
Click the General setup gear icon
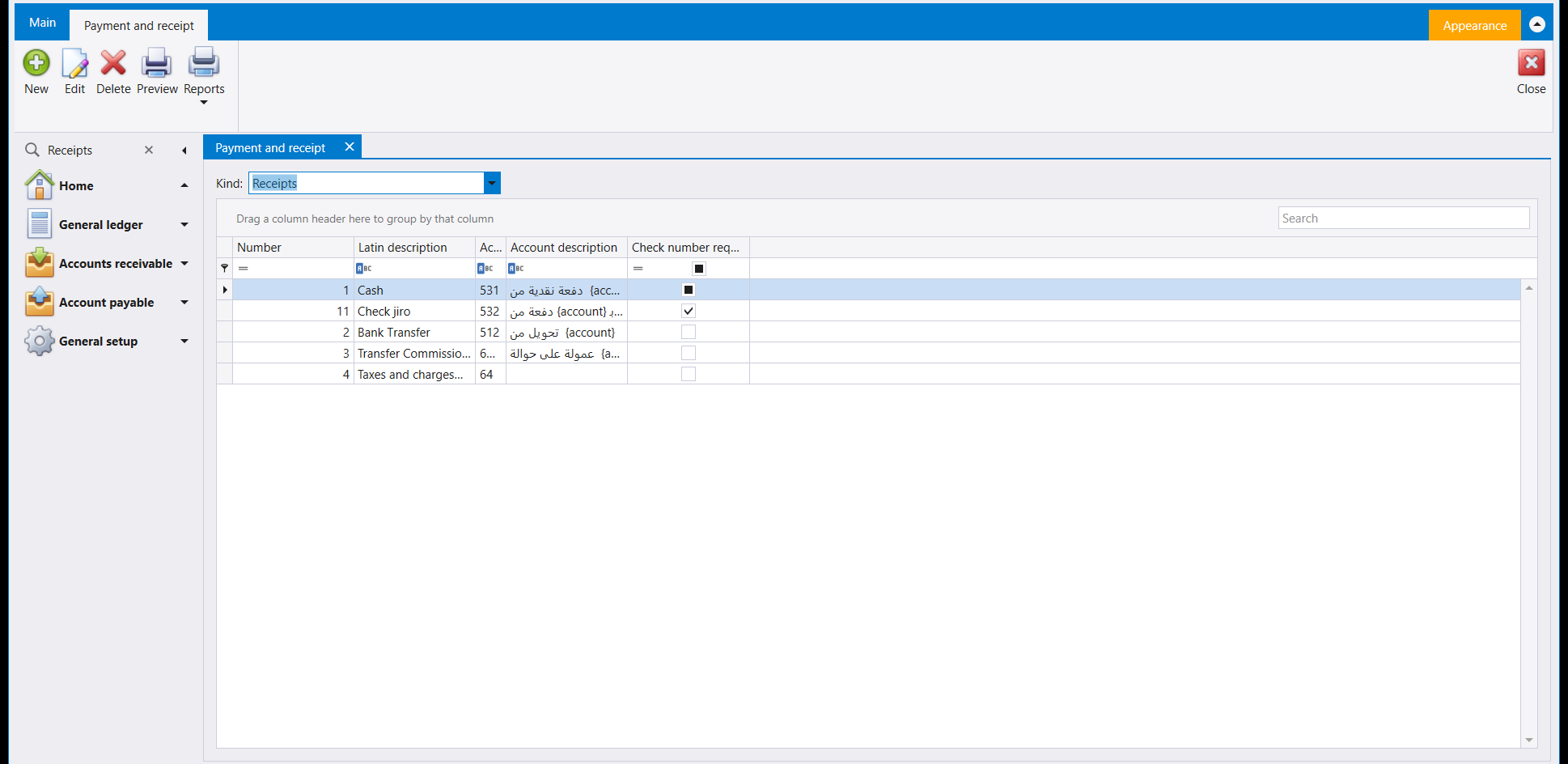pos(40,341)
